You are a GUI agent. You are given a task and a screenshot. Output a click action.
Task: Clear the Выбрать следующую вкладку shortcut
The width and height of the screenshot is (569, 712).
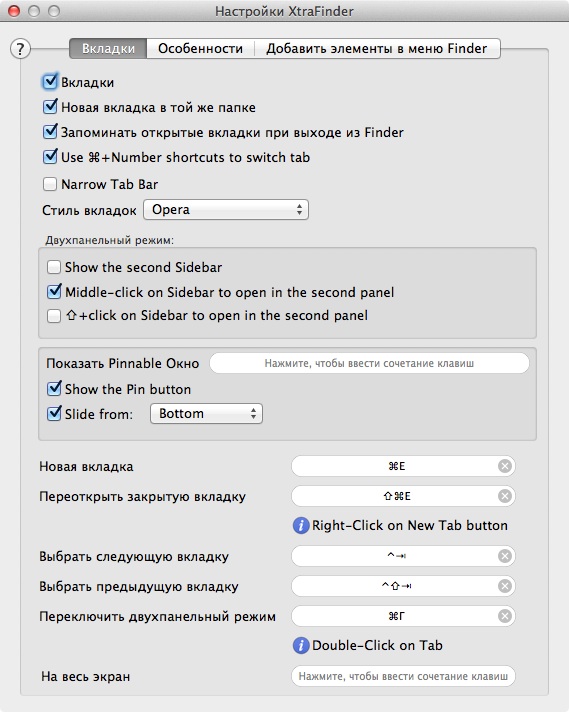pyautogui.click(x=505, y=556)
